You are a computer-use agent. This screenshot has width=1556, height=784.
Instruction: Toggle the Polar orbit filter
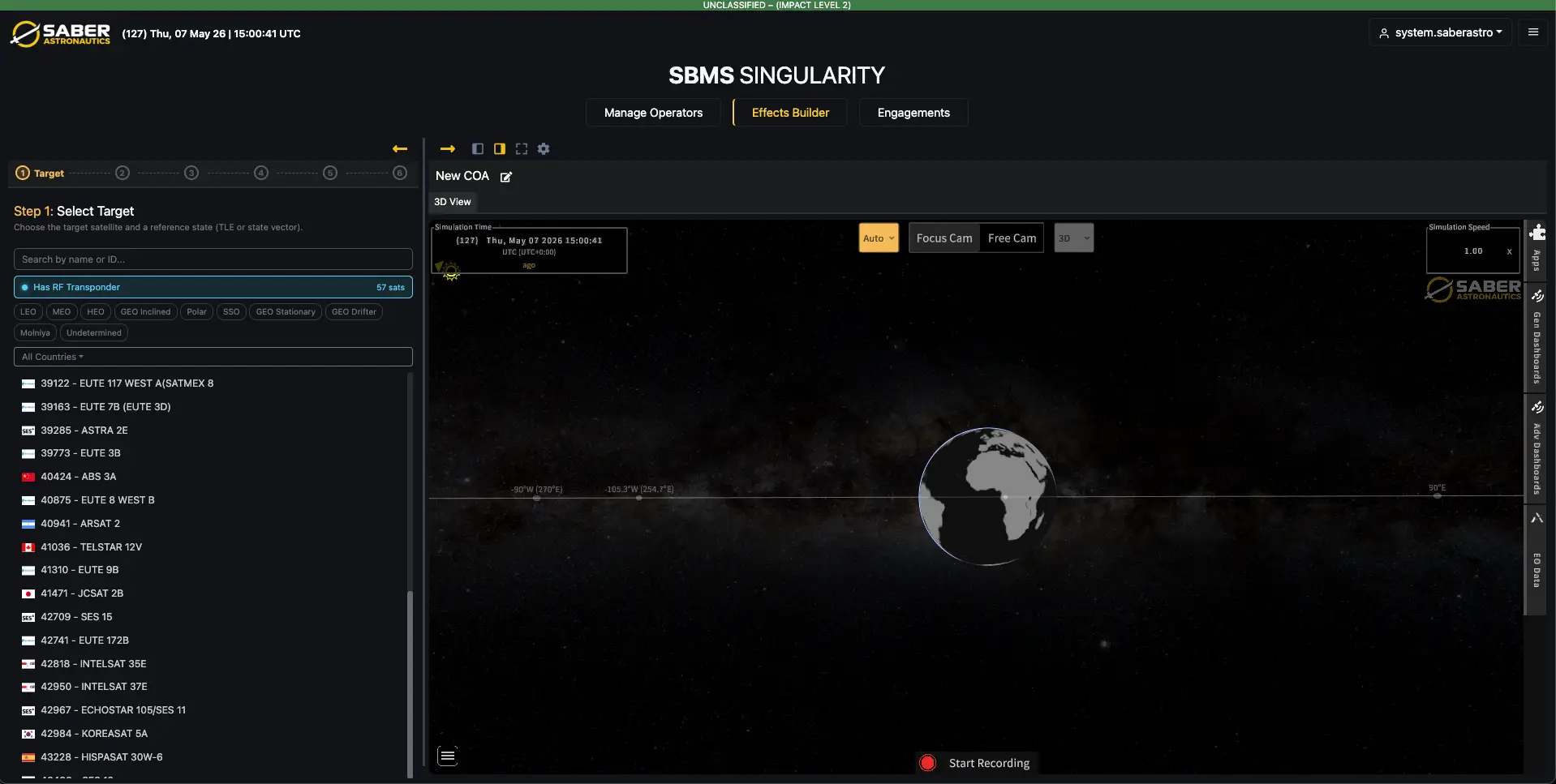click(x=196, y=311)
